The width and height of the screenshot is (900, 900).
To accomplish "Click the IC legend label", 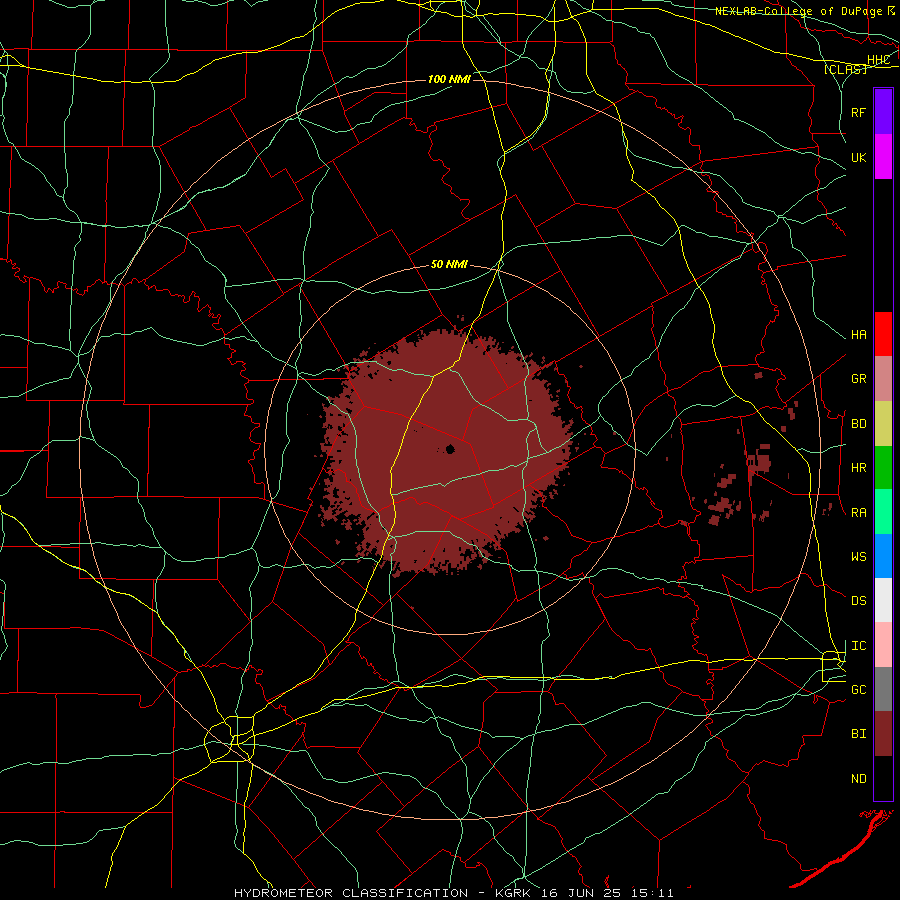I will pyautogui.click(x=858, y=646).
